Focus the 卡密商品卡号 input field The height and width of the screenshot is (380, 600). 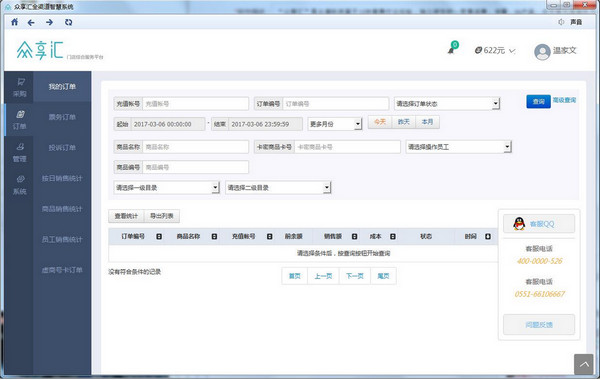(347, 147)
